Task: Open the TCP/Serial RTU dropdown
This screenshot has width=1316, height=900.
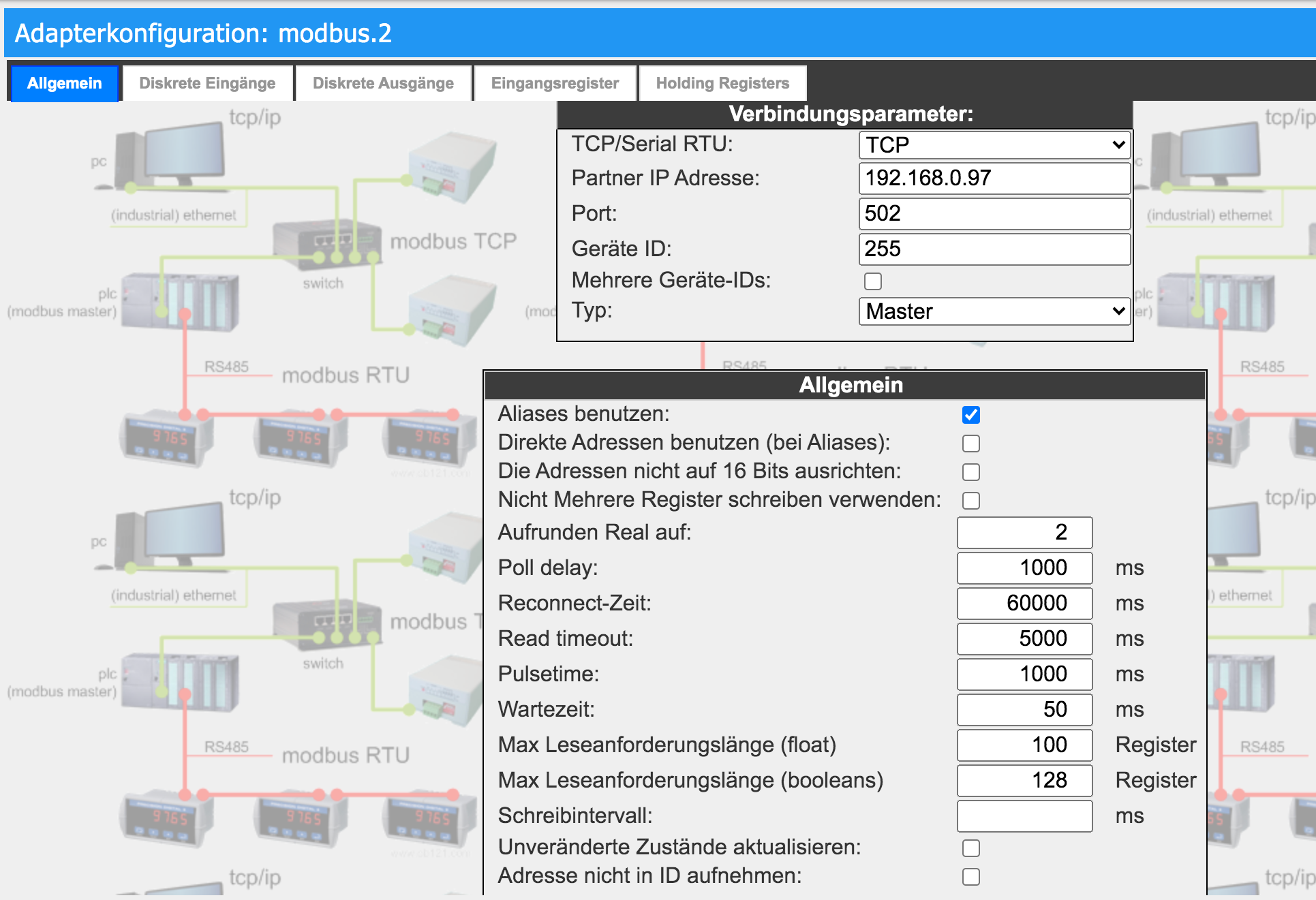Action: (994, 145)
